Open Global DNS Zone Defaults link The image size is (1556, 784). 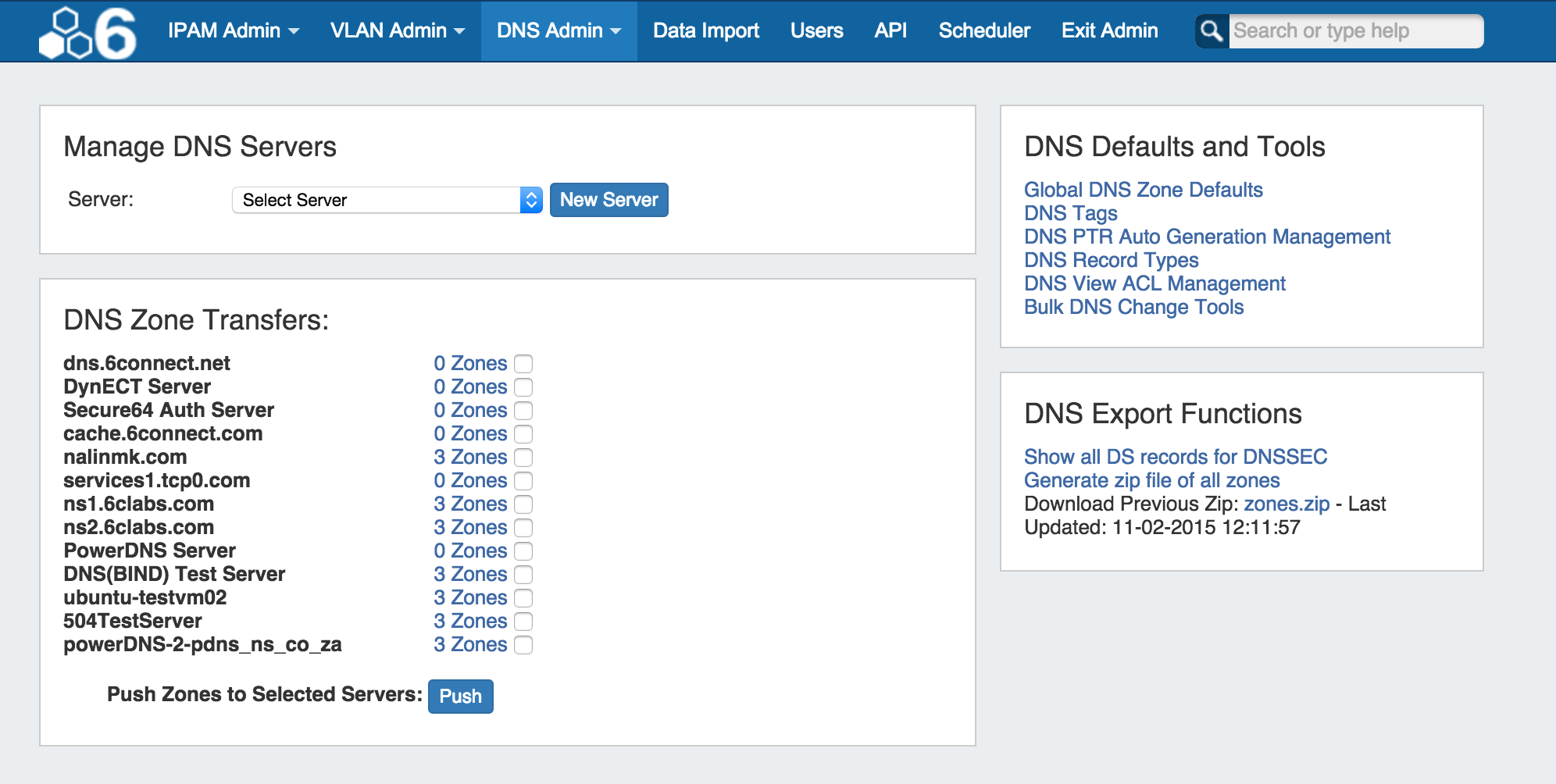pyautogui.click(x=1143, y=190)
